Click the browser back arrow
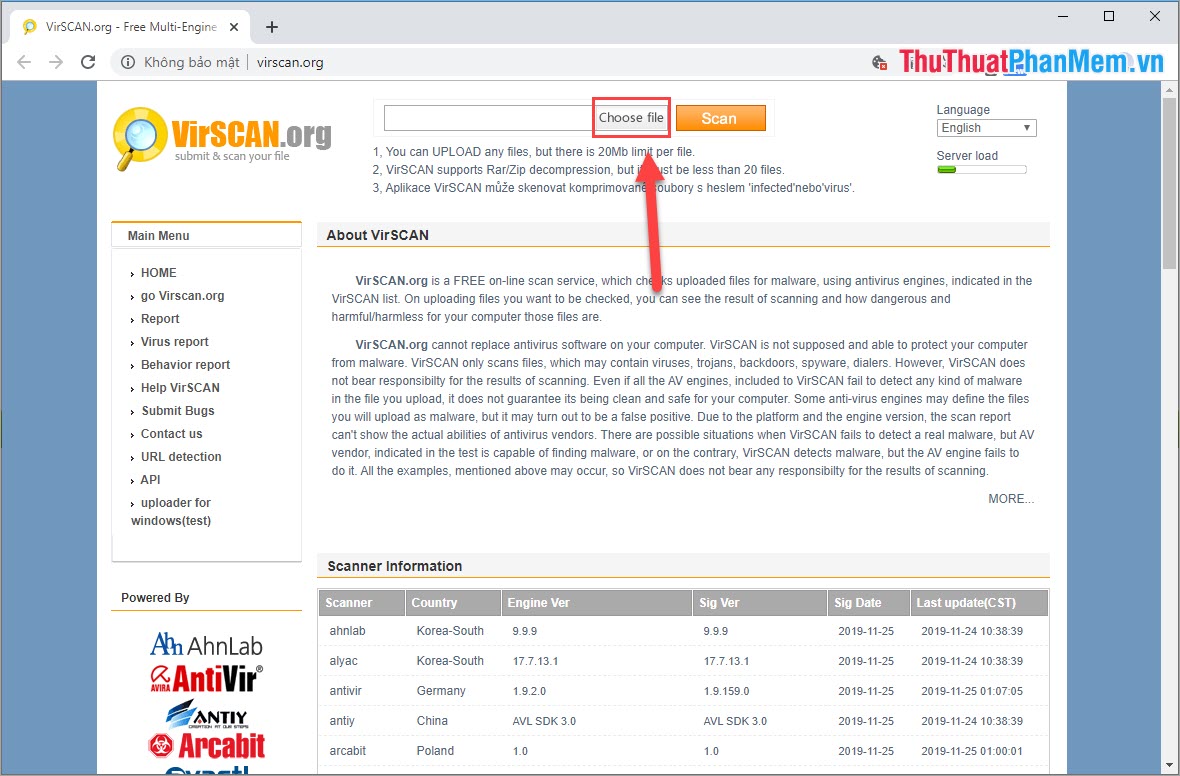 tap(24, 61)
